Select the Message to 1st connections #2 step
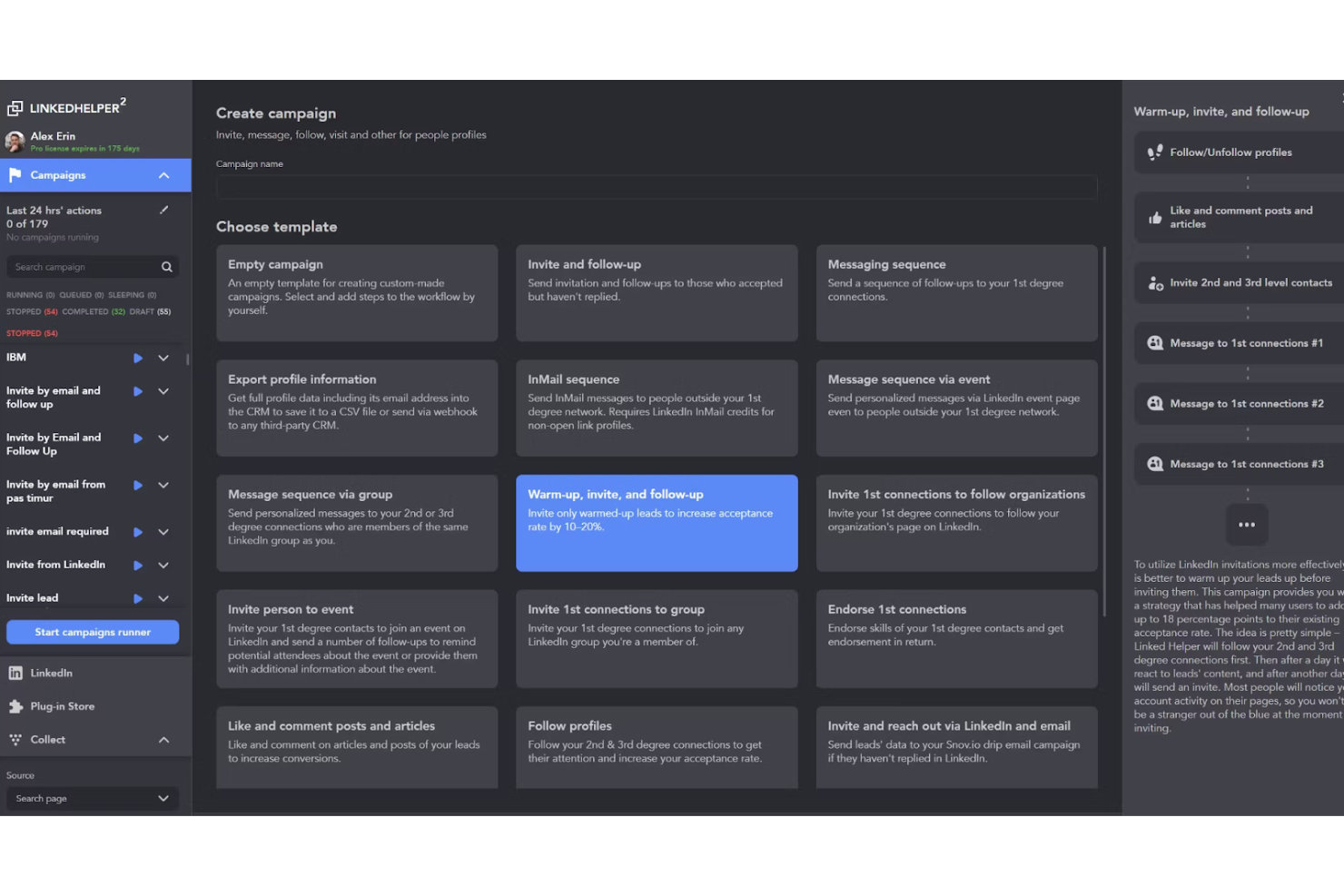The image size is (1344, 896). coord(1239,404)
